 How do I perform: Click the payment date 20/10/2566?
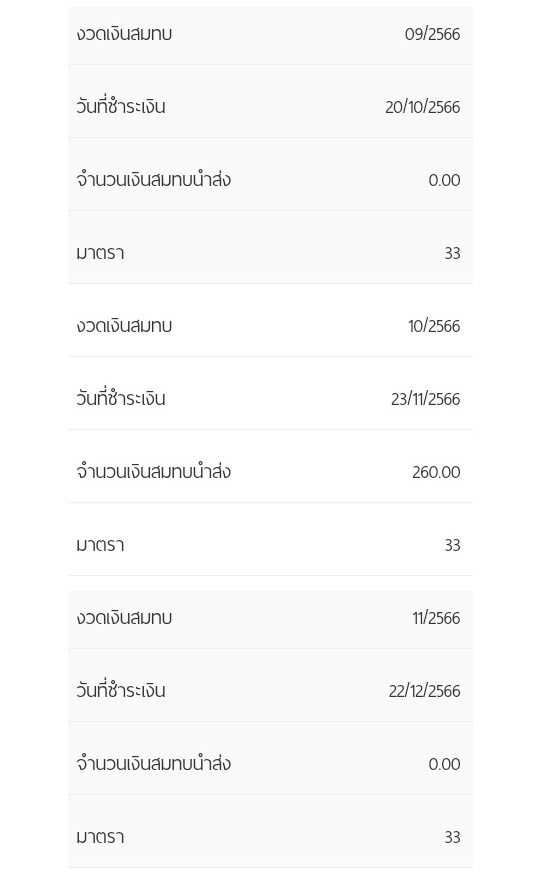(x=423, y=107)
